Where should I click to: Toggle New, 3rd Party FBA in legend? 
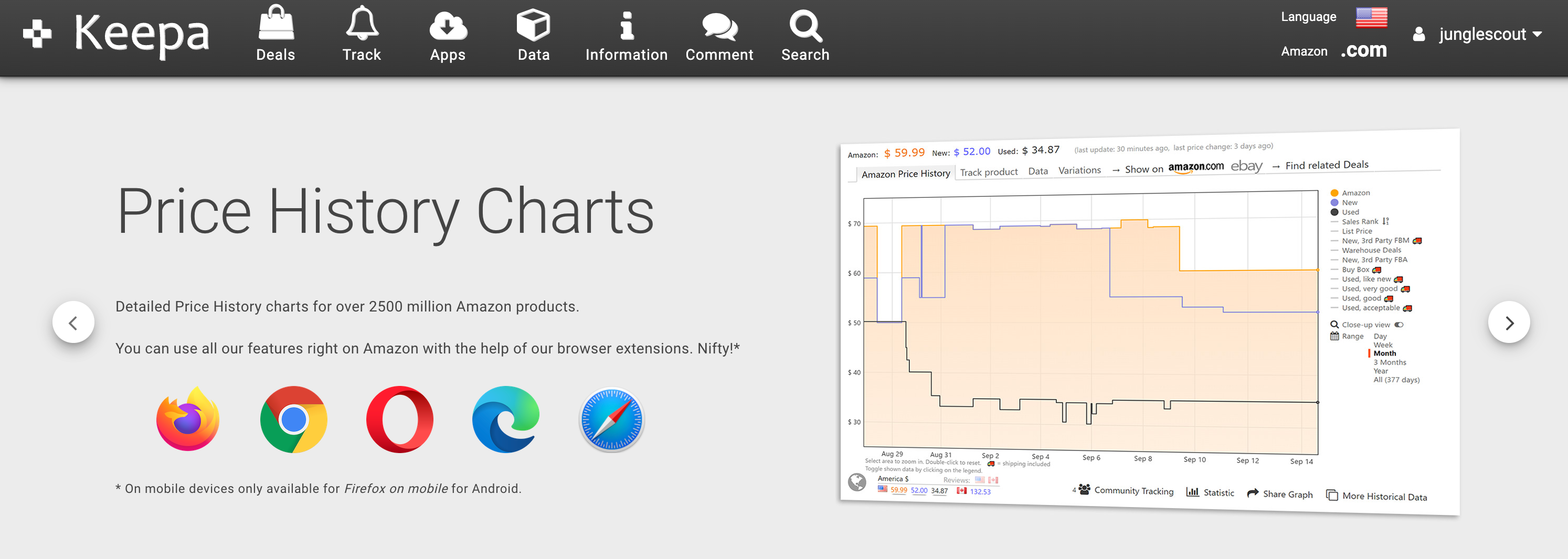(x=1369, y=260)
